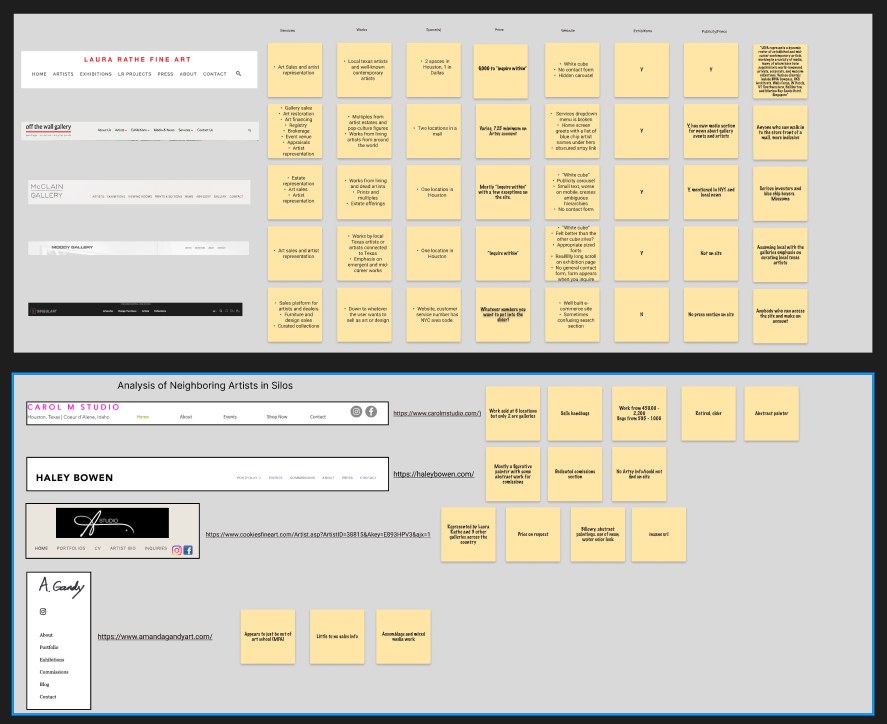This screenshot has height=724, width=887.
Task: Select the Moody Gallery header image
Action: [139, 248]
